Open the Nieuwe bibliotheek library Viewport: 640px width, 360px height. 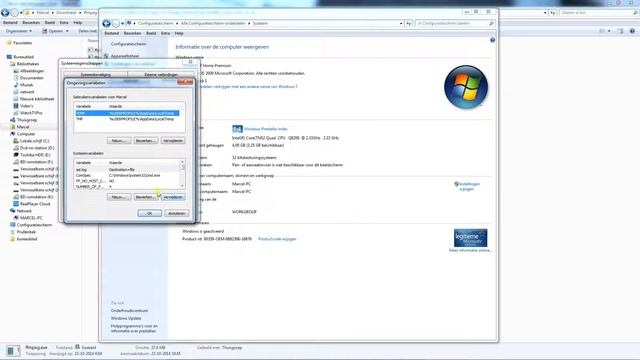point(37,99)
